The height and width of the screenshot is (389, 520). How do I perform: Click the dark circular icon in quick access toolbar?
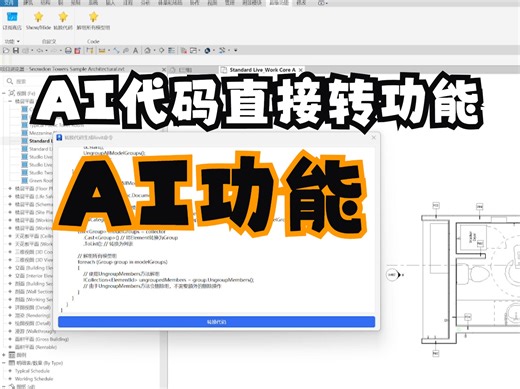click(207, 51)
